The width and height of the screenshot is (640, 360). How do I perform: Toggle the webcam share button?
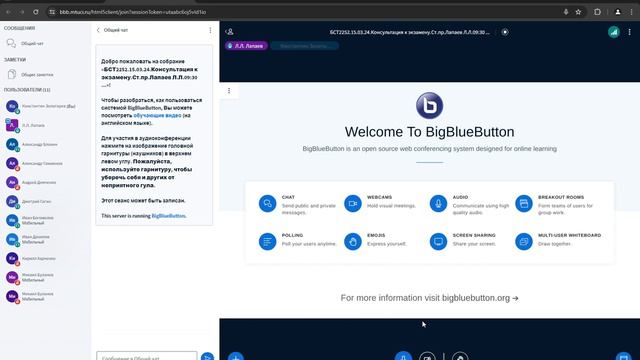tap(427, 356)
